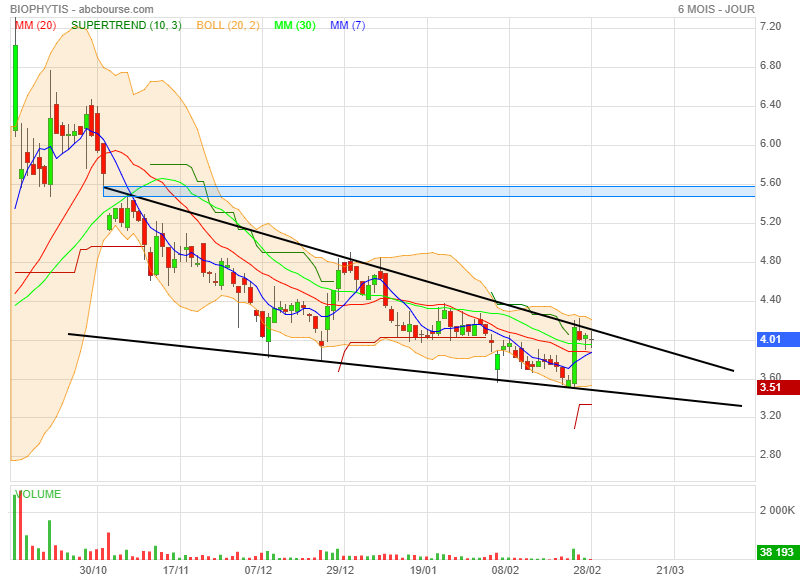This screenshot has height=580, width=800.
Task: Click the 29/12 date axis label
Action: pos(340,570)
